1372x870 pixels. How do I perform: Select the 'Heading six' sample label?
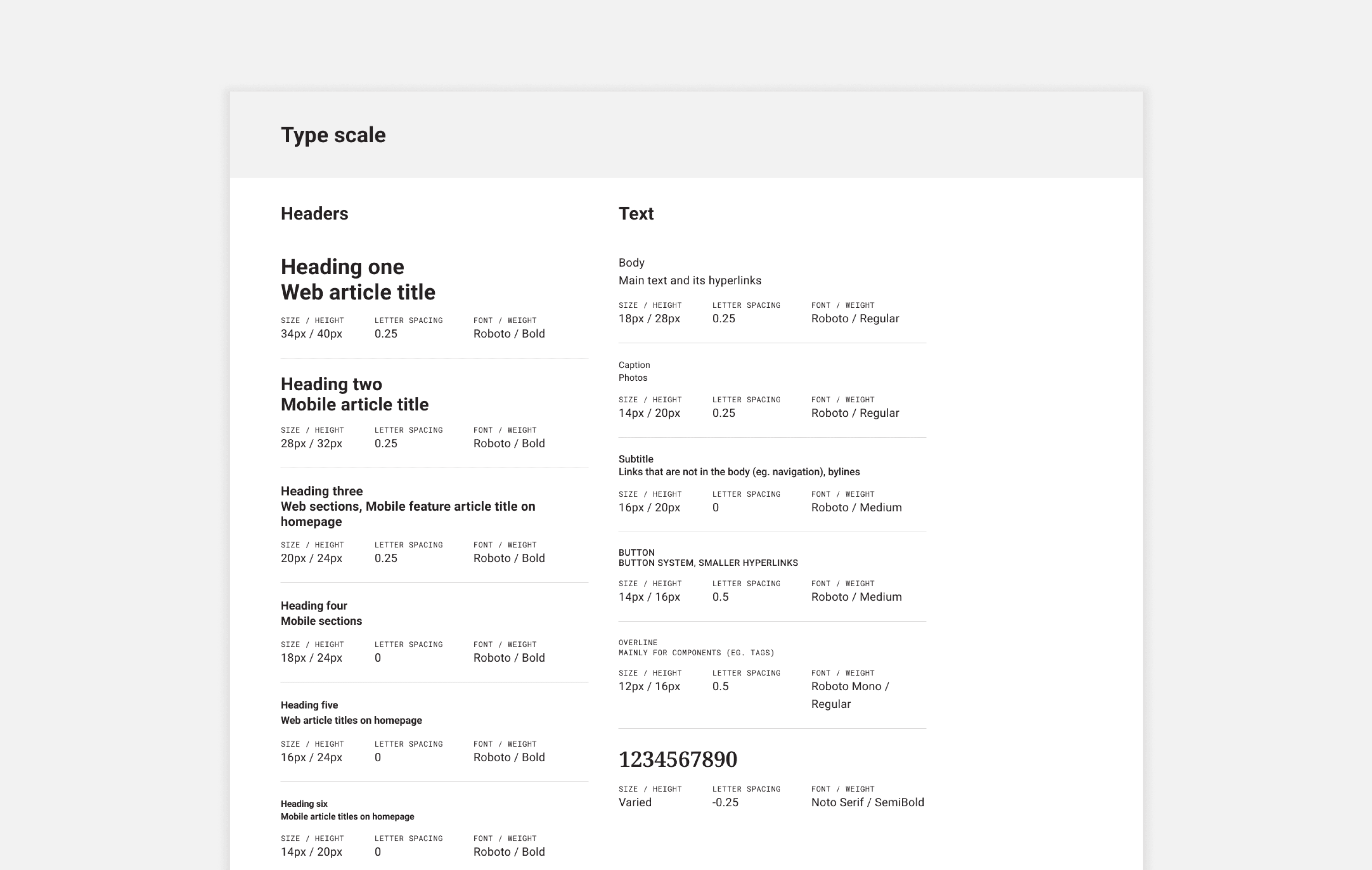(x=304, y=804)
